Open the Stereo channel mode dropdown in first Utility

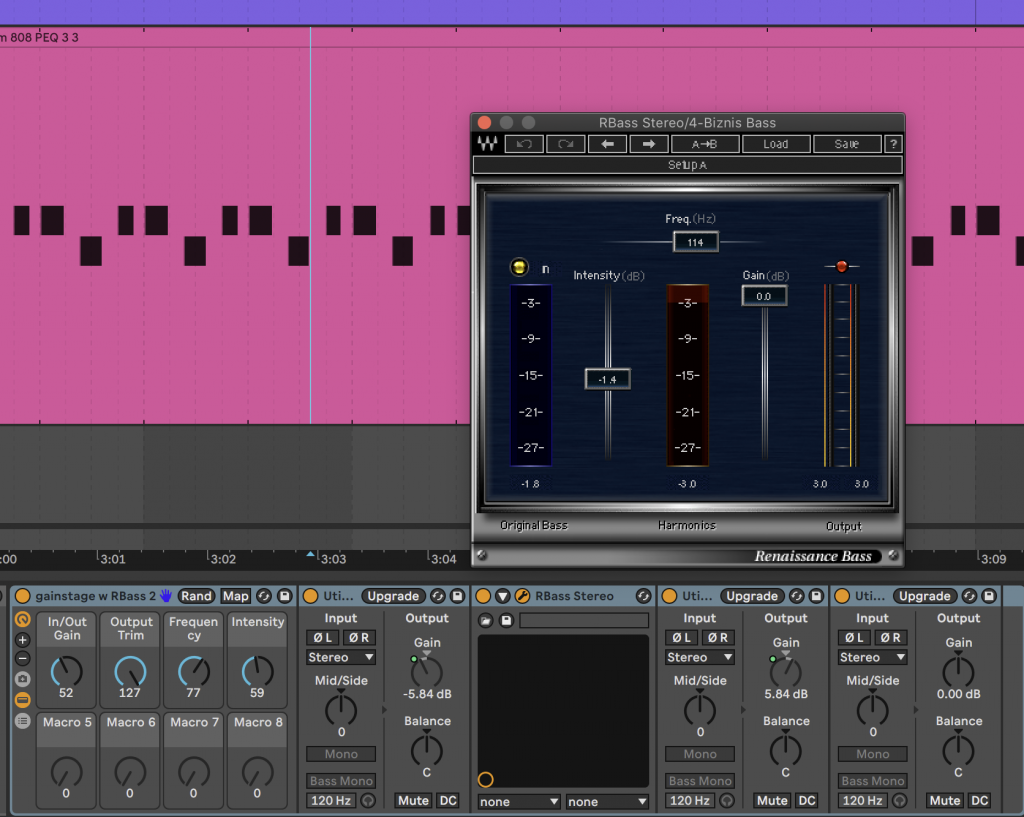coord(341,657)
